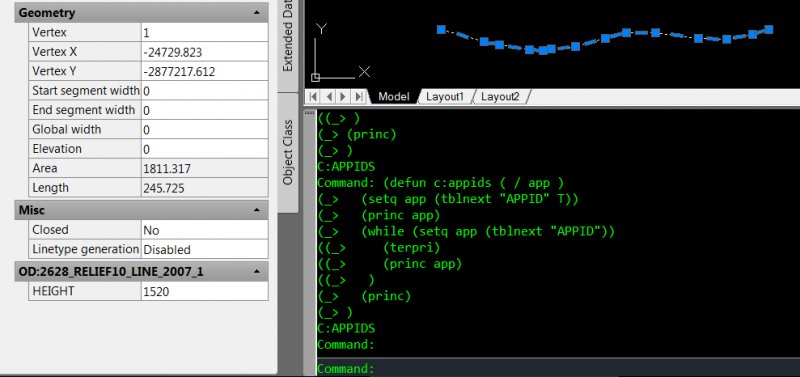Go to last layout tab arrow
Image resolution: width=800 pixels, height=377 pixels.
[x=359, y=96]
